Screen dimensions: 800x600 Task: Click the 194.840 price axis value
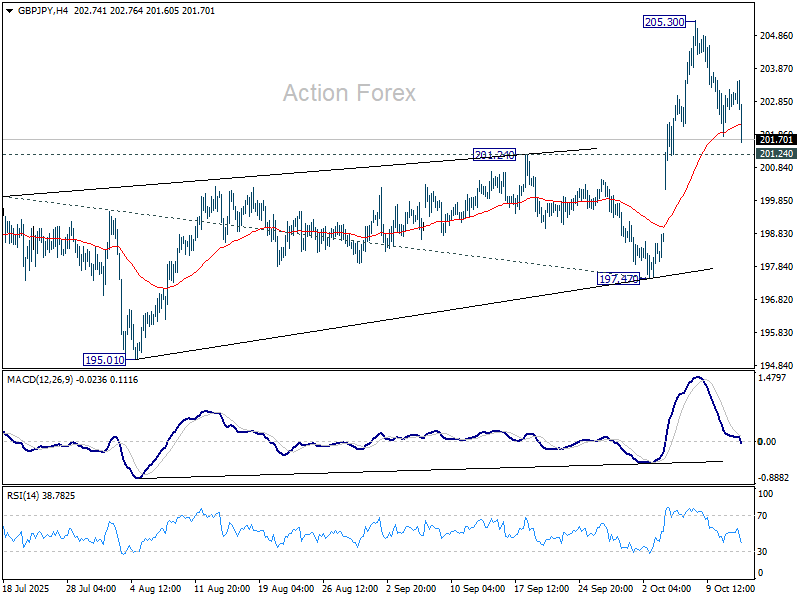pos(777,366)
